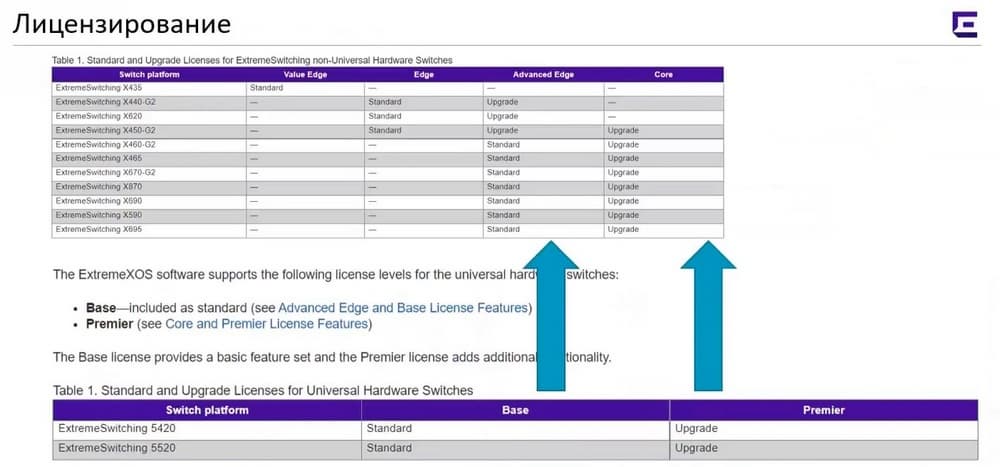Click Upgrade in the X695 Core cell
The image size is (1000, 467).
623,229
